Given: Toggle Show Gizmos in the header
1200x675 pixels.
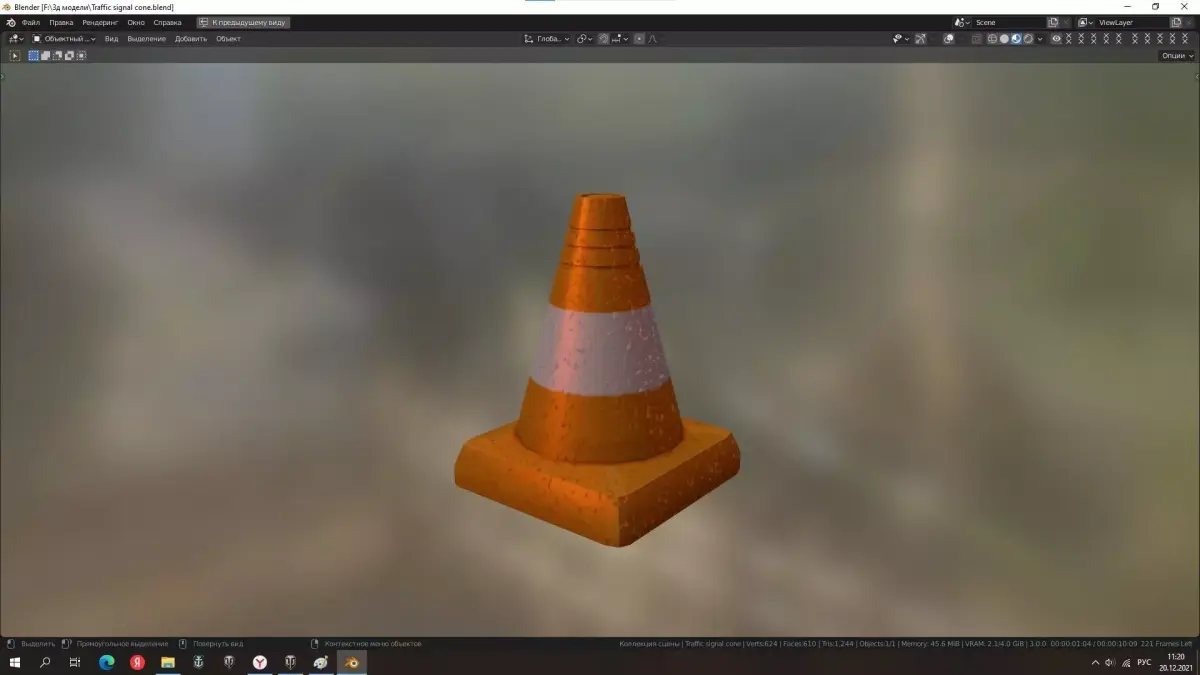Looking at the screenshot, I should 920,39.
